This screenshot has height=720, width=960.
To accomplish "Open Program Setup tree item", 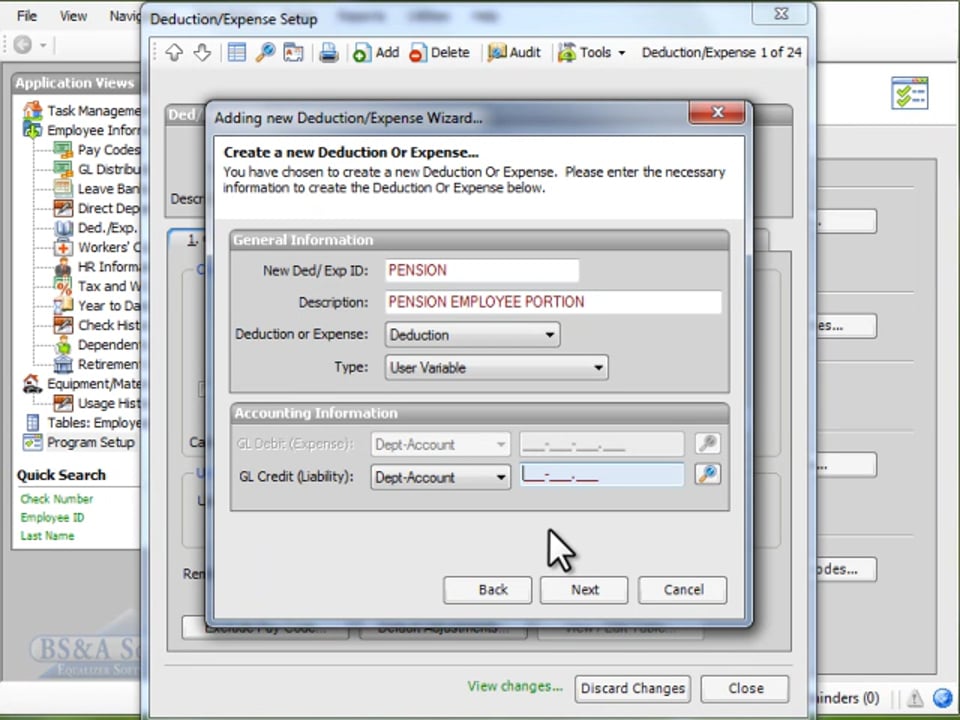I will point(79,442).
